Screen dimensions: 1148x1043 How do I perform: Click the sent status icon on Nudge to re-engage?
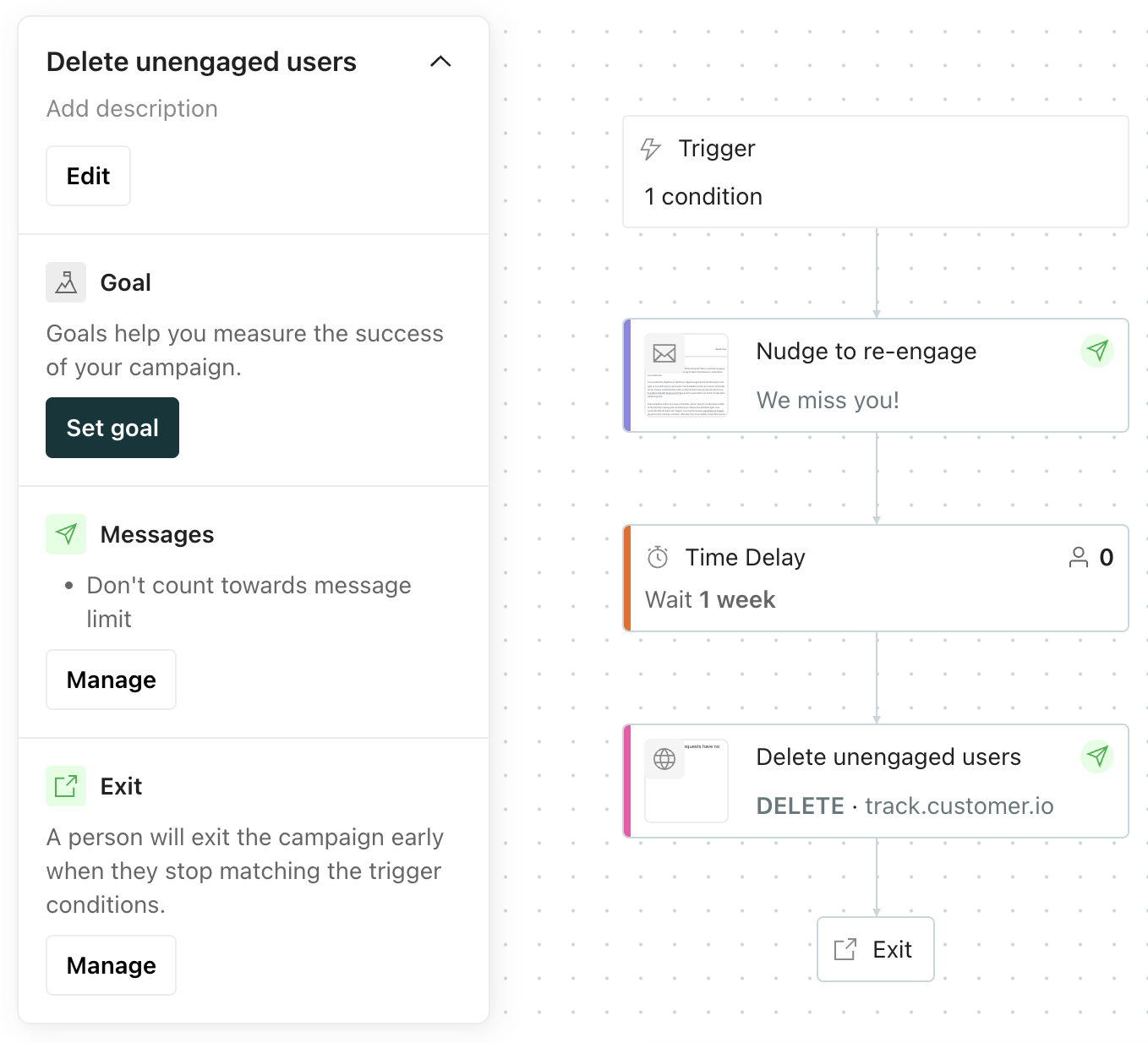[x=1097, y=350]
